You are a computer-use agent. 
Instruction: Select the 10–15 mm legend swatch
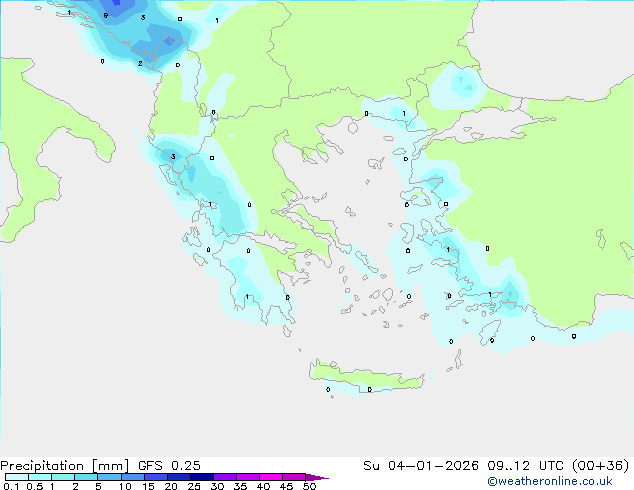point(132,477)
